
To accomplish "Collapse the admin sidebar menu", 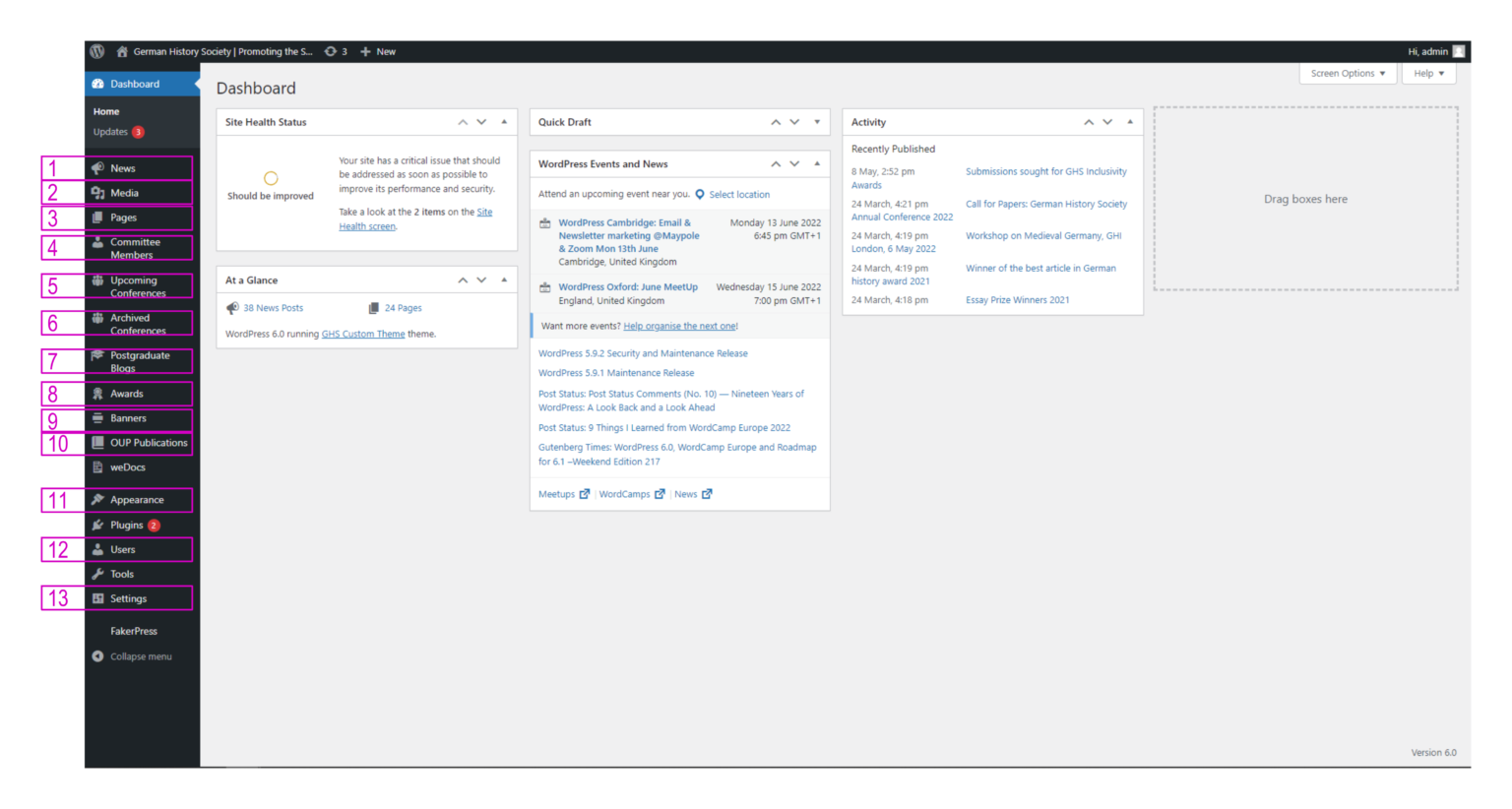I will [132, 655].
